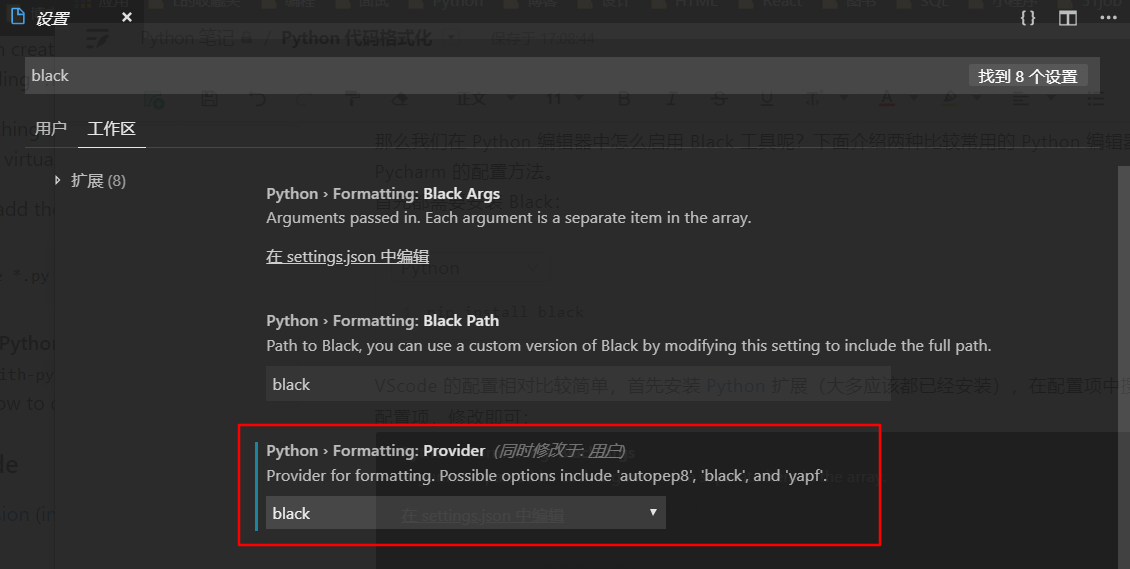Close the 设置 editor tab
1130x569 pixels.
point(127,17)
